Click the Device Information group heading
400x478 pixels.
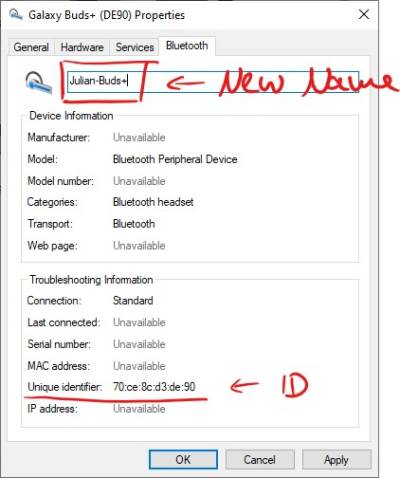(x=71, y=116)
